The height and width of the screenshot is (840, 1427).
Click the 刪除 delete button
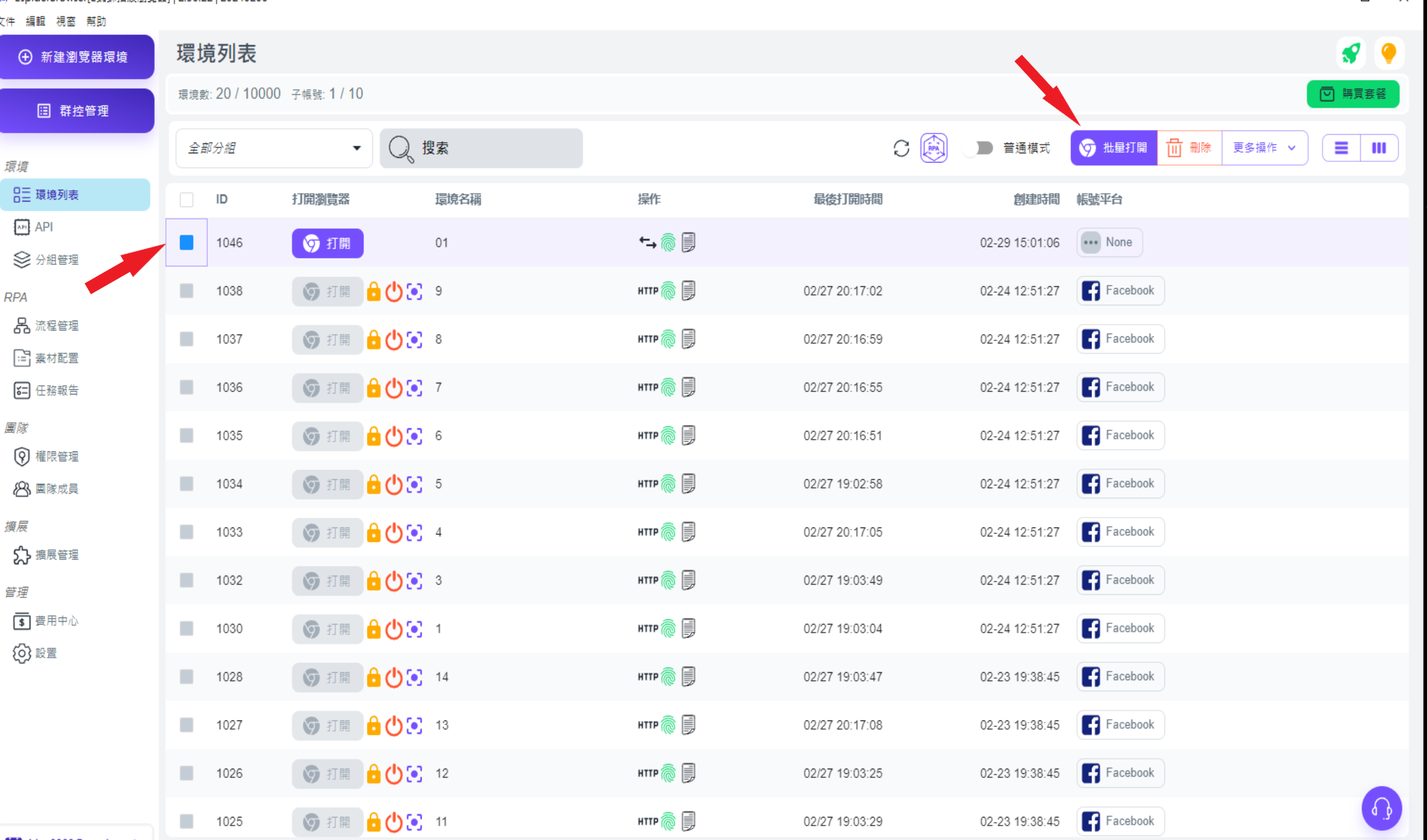tap(1190, 147)
